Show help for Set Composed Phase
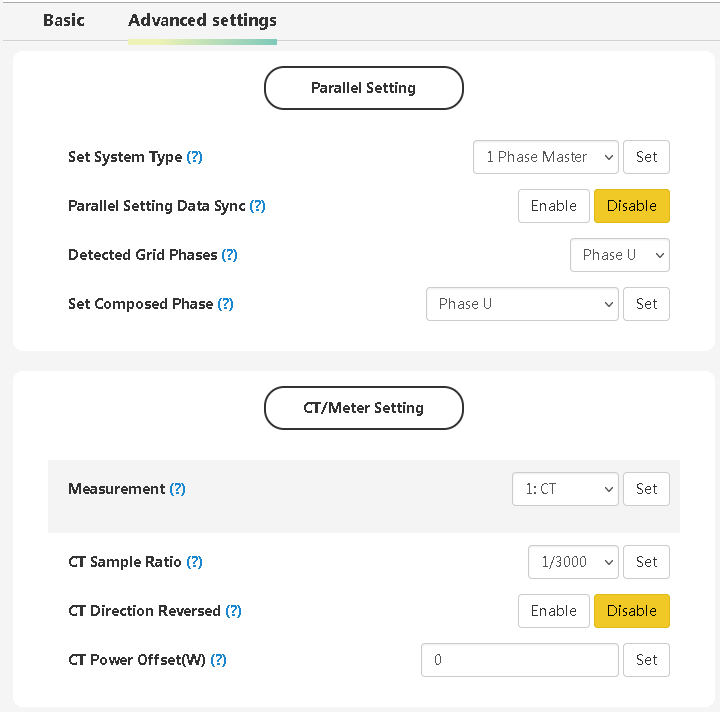Image resolution: width=720 pixels, height=712 pixels. pos(226,304)
